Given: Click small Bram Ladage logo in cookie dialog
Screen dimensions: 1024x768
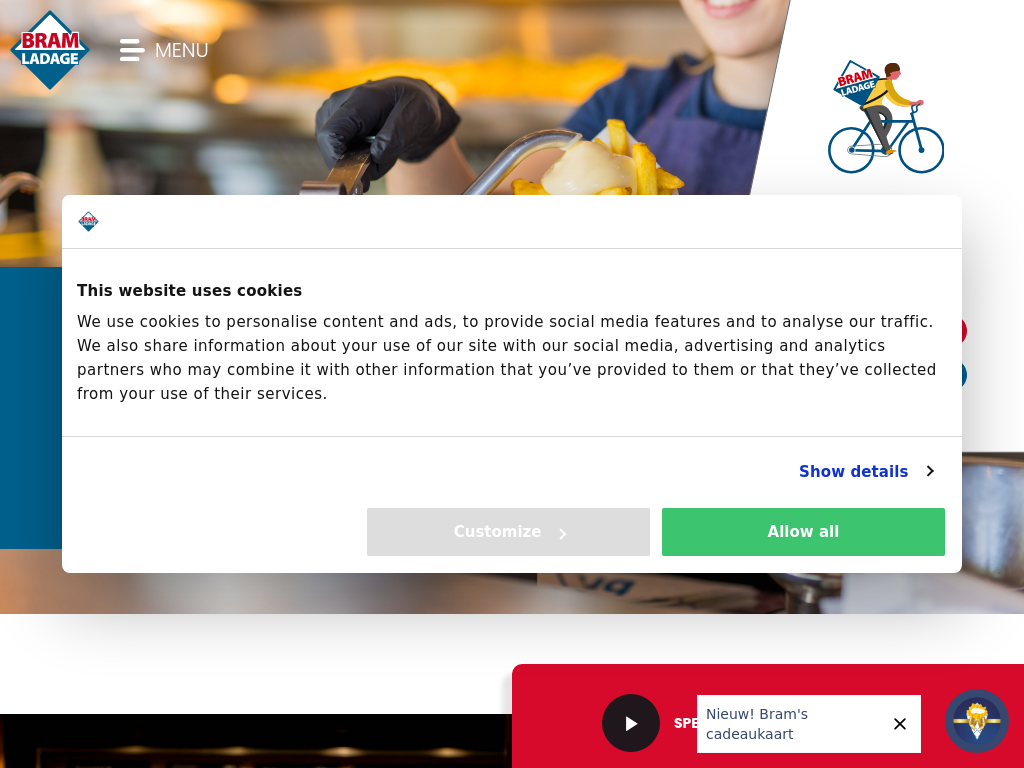Looking at the screenshot, I should 88,221.
